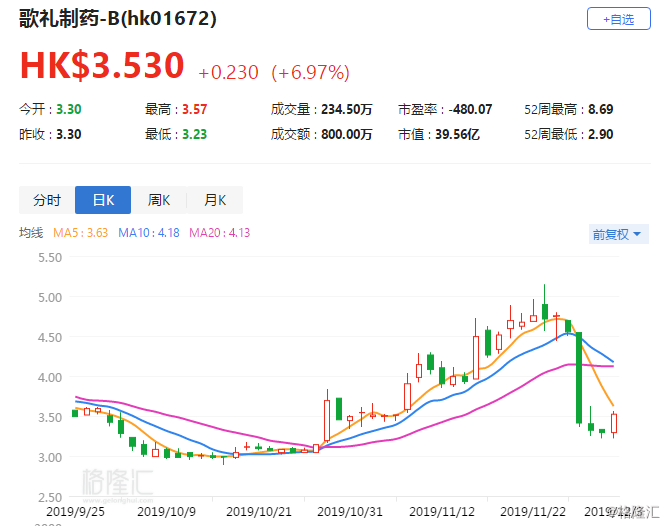Screen dimensions: 667x526
Task: Click the 3.00 price axis label
Action: (50, 458)
